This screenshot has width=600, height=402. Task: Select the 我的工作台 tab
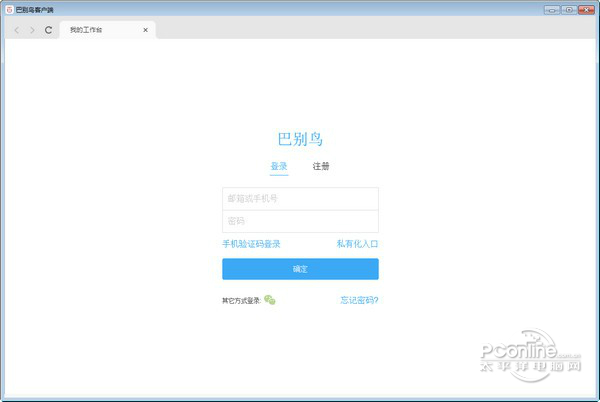(x=108, y=30)
